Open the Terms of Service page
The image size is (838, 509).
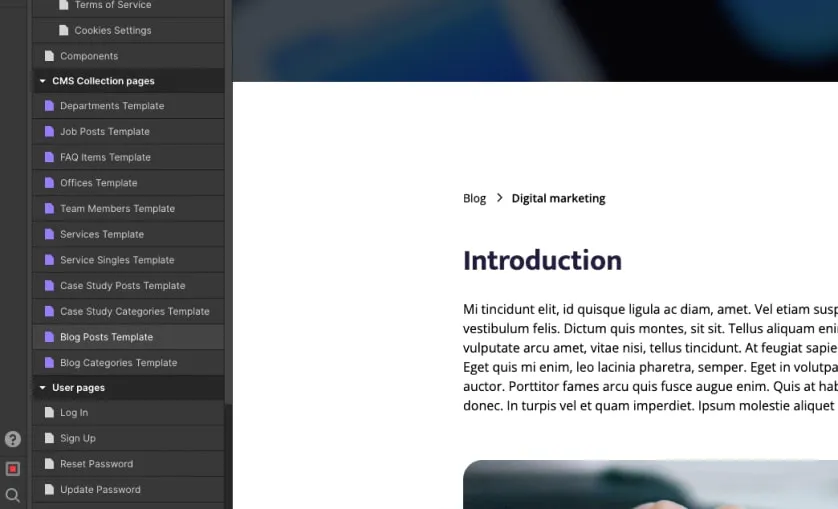[128, 7]
